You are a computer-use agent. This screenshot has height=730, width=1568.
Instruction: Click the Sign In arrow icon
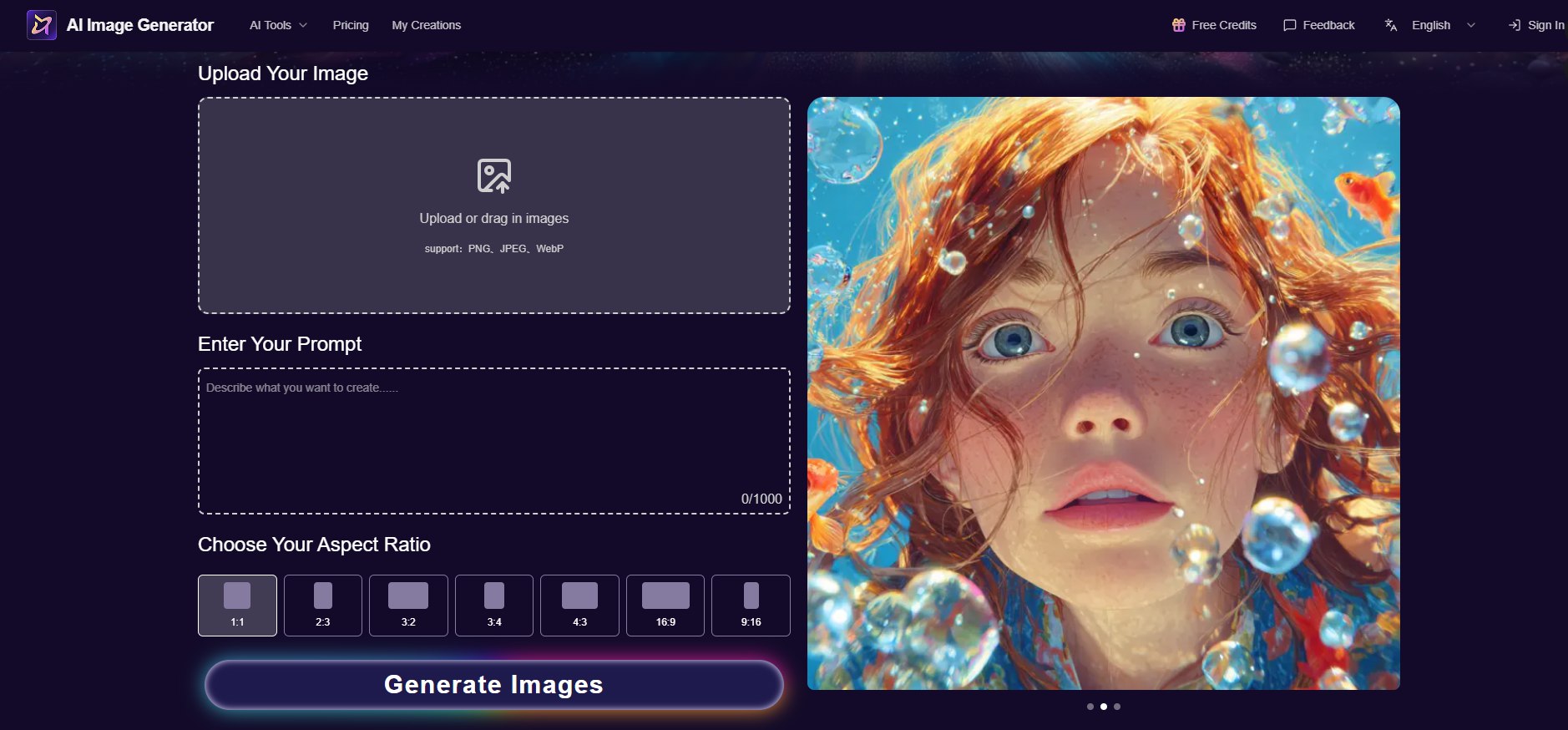[x=1514, y=25]
